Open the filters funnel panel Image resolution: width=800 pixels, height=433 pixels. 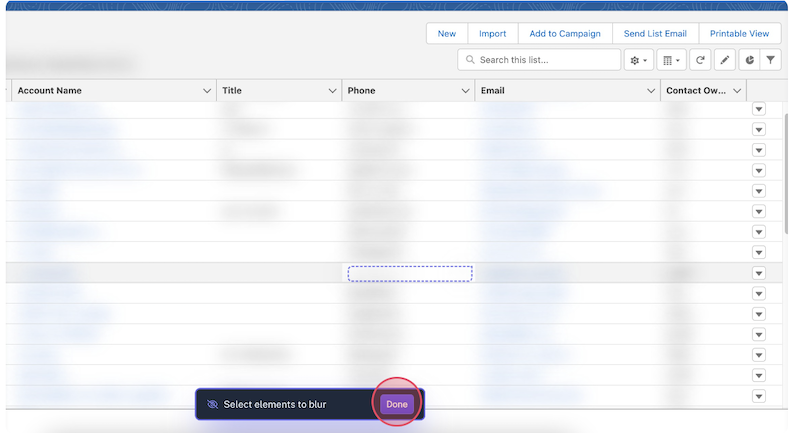770,60
